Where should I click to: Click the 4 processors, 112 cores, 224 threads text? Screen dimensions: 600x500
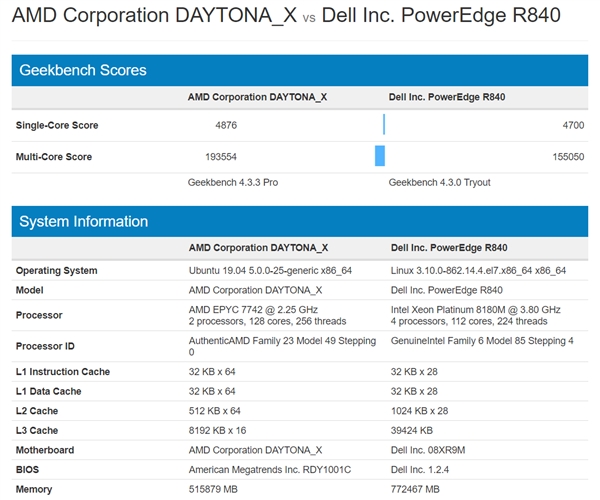click(469, 321)
